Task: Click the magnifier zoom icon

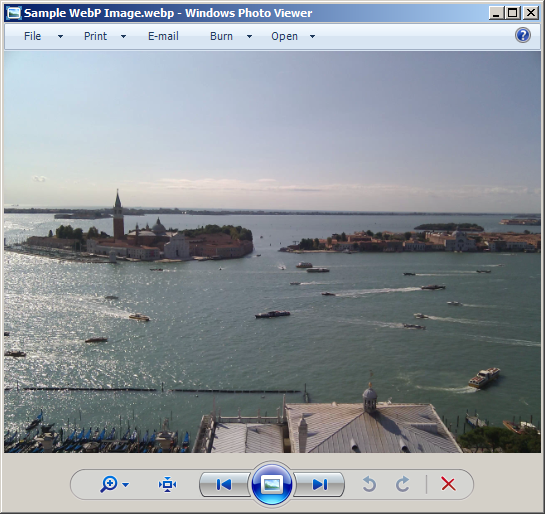Action: (x=108, y=484)
